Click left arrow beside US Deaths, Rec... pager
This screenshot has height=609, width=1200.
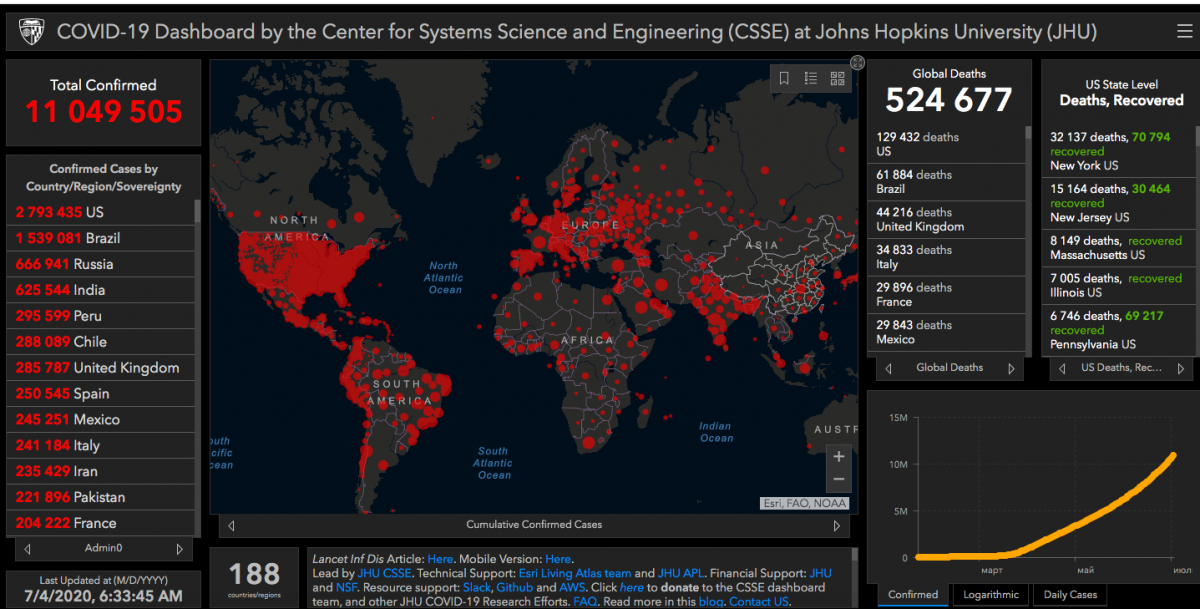coord(1062,368)
